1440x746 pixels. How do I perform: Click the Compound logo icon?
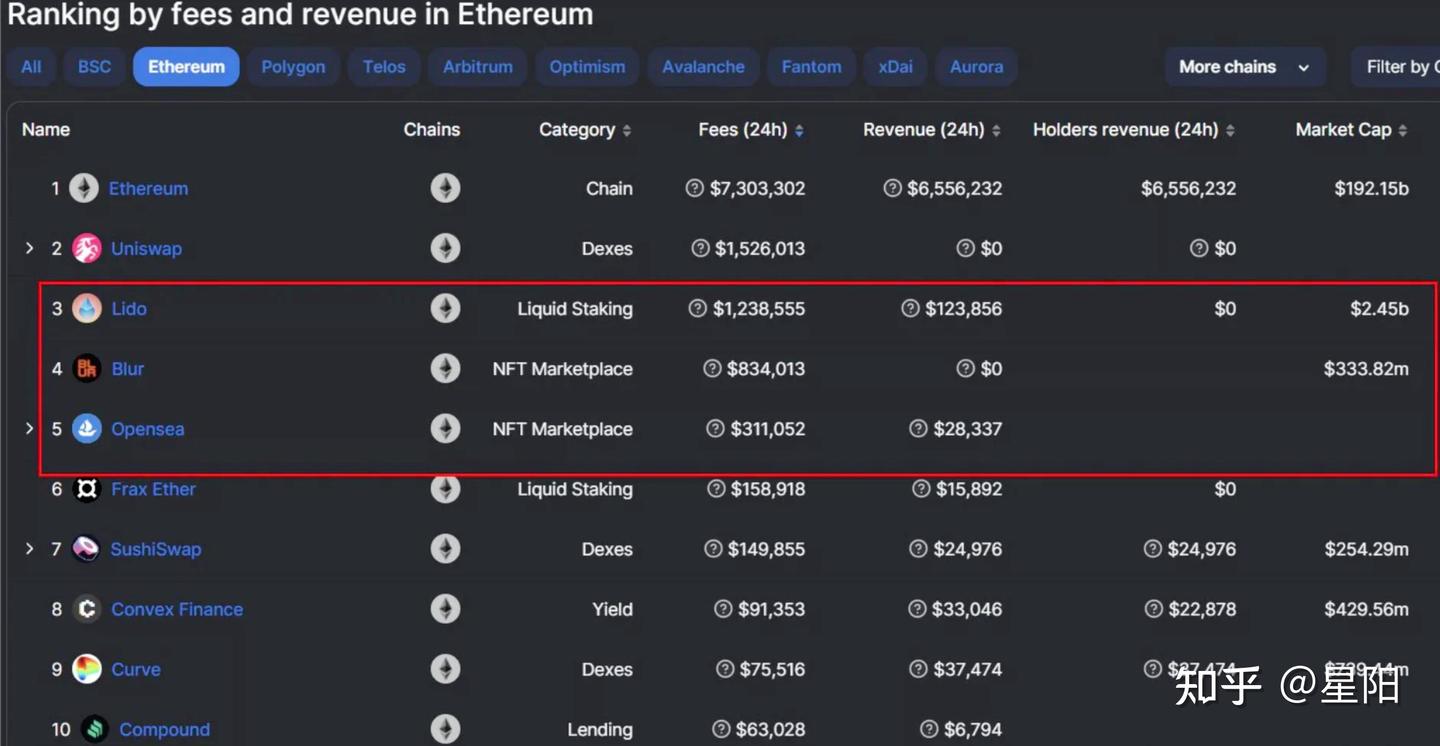pos(95,729)
